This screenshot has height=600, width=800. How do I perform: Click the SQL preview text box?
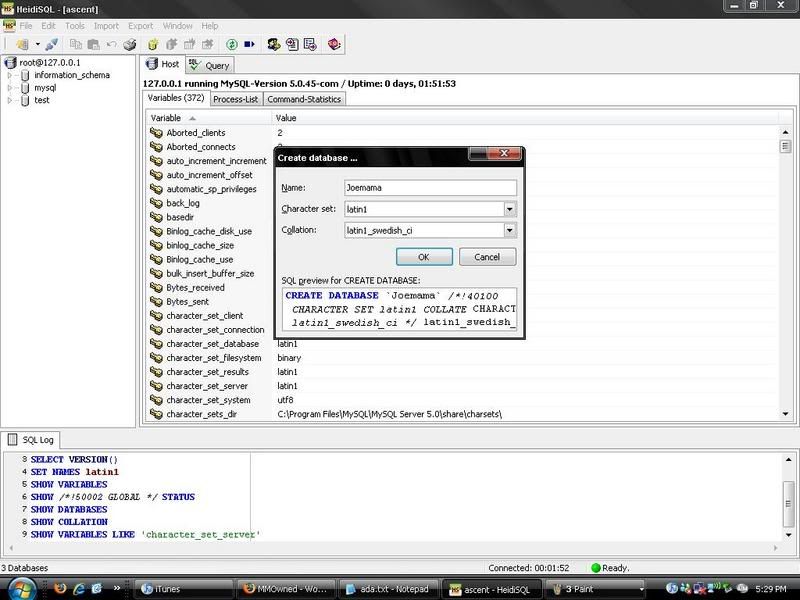pos(399,309)
